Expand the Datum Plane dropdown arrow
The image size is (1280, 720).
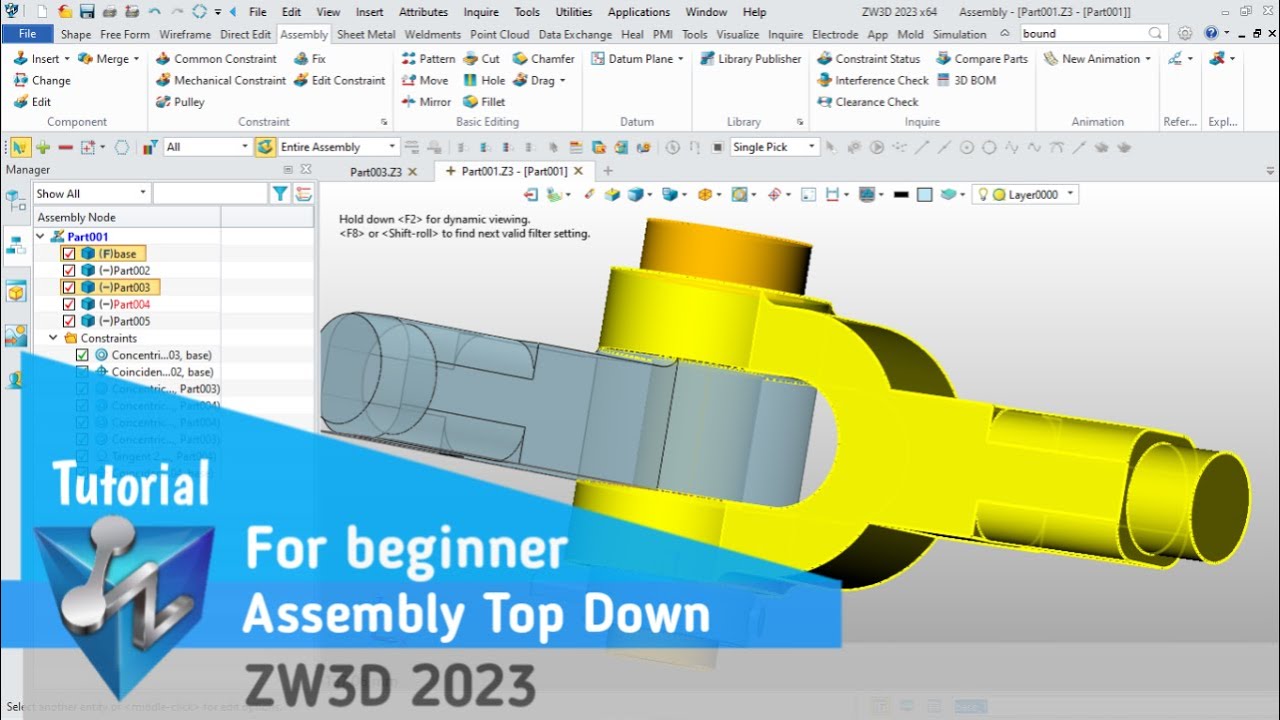pyautogui.click(x=681, y=59)
